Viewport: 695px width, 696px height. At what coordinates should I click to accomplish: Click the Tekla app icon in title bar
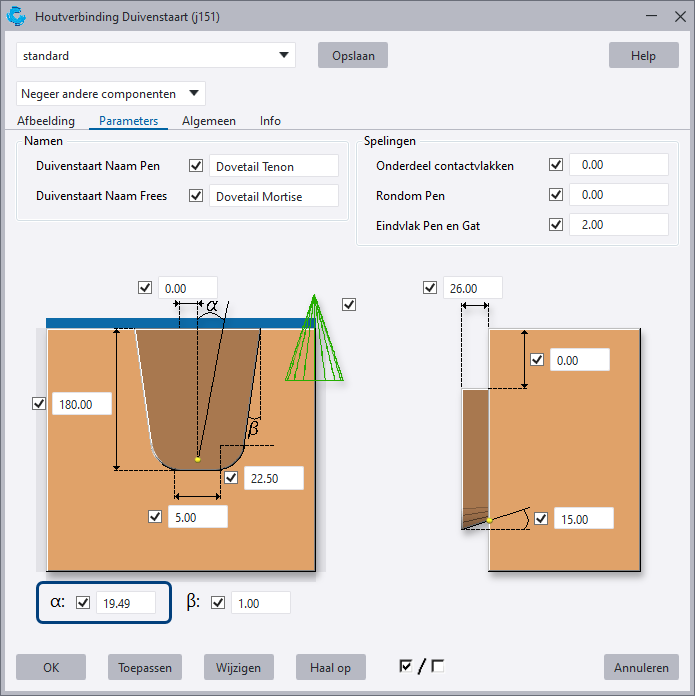point(17,17)
